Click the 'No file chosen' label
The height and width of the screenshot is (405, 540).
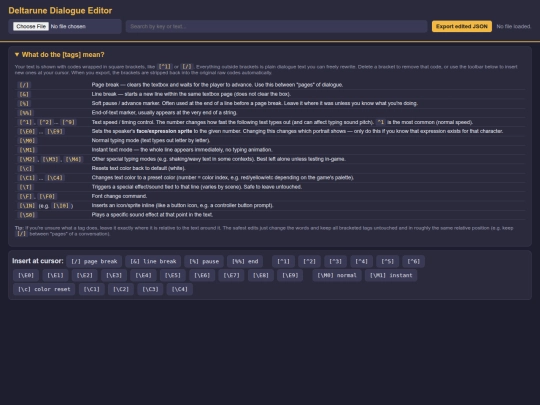coord(68,27)
